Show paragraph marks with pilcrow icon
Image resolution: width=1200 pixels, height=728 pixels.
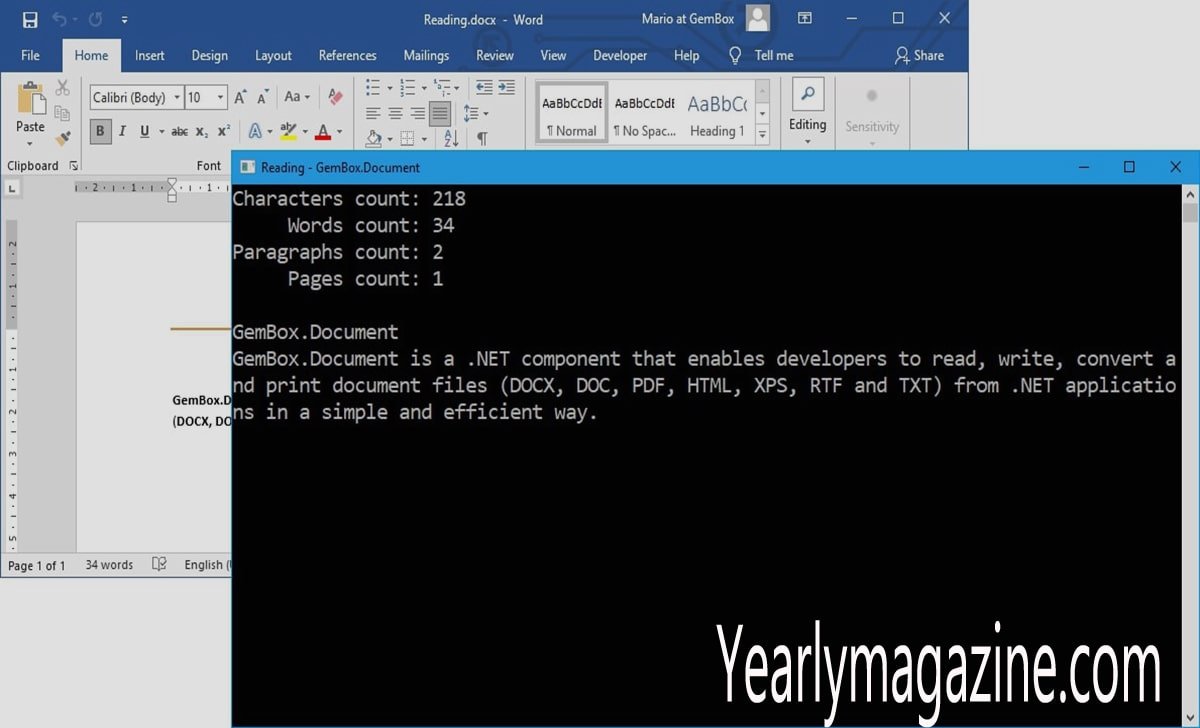coord(482,138)
